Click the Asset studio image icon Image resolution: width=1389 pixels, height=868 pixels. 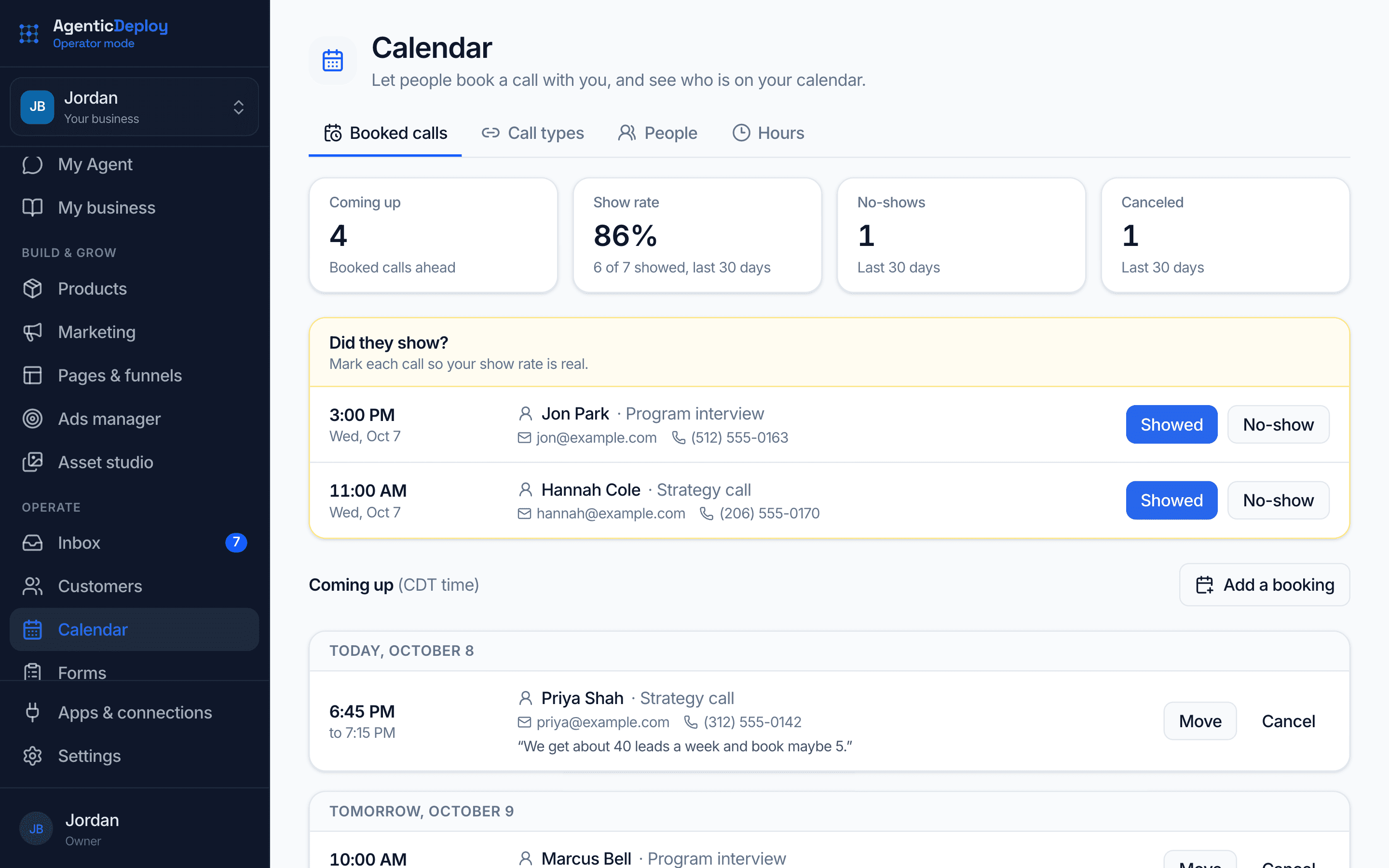click(x=33, y=462)
